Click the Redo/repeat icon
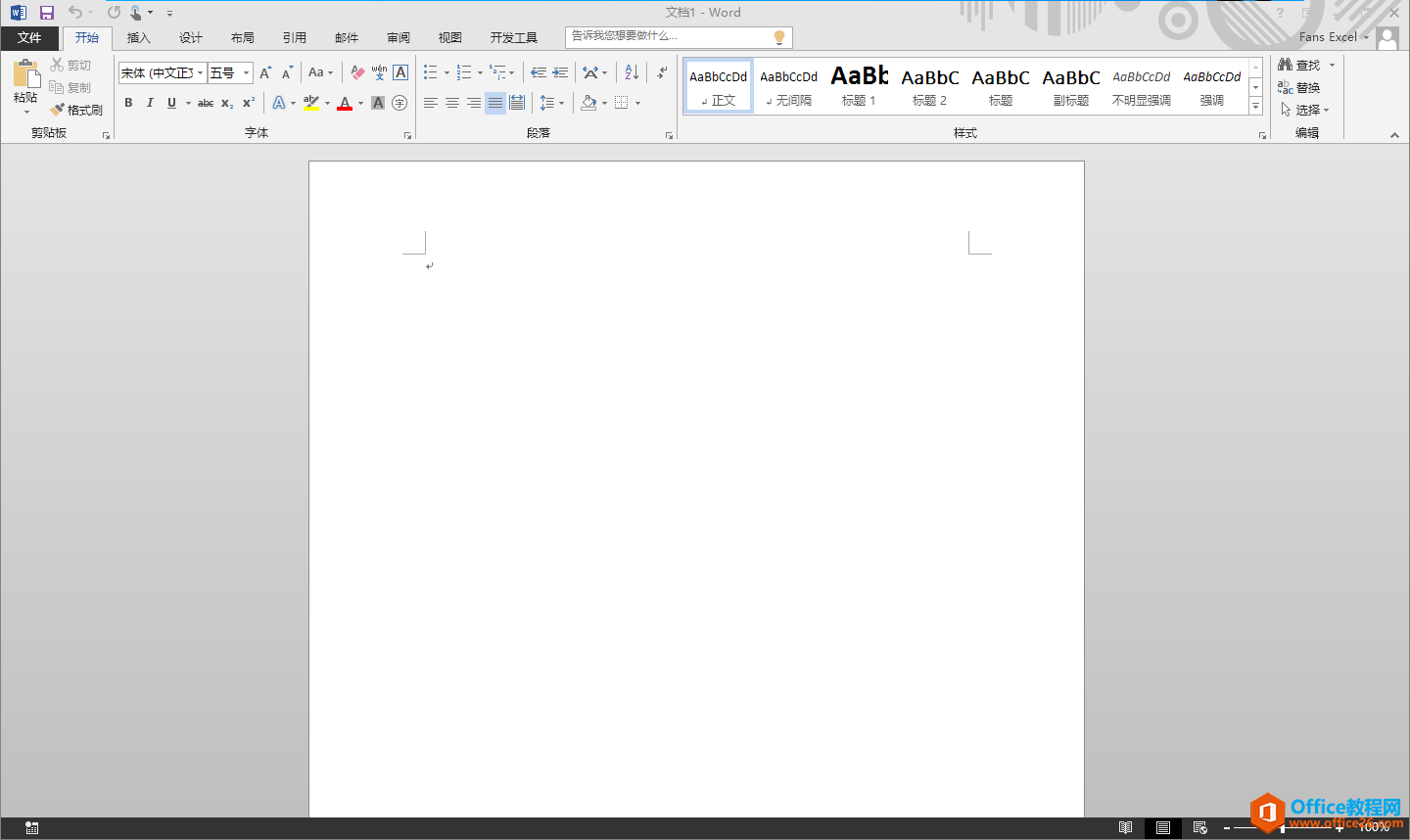Screen dimensions: 1410x840 (x=114, y=13)
